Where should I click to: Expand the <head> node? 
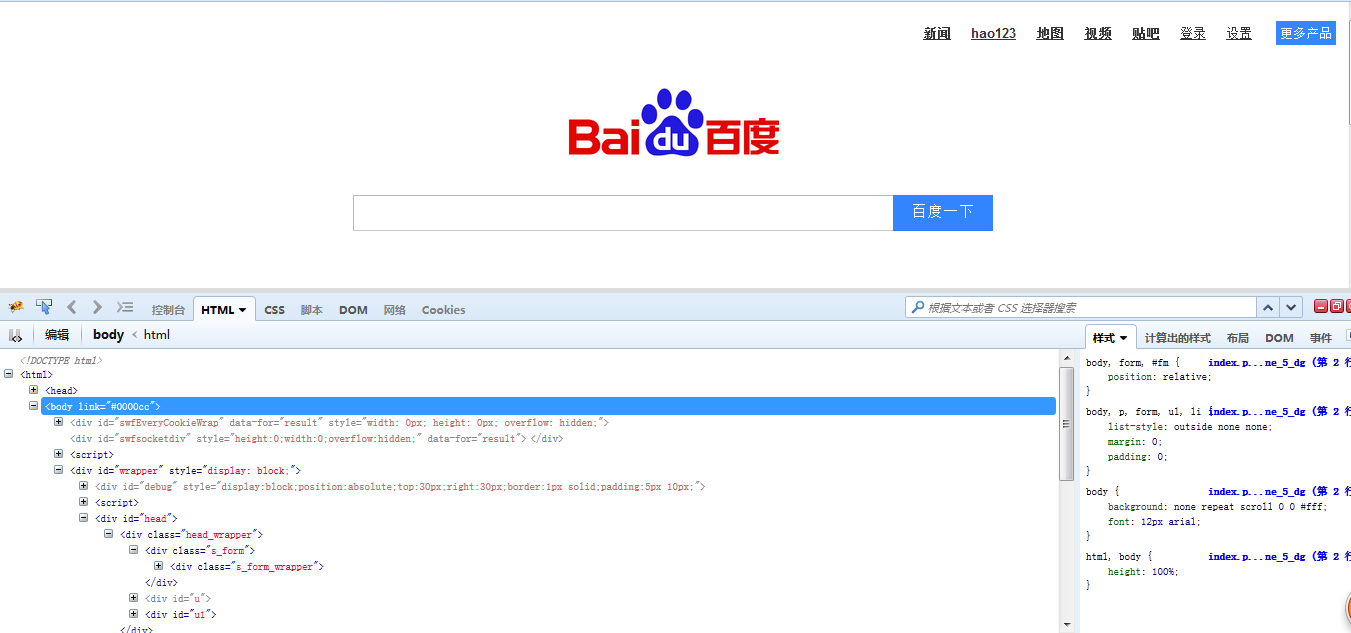point(34,390)
